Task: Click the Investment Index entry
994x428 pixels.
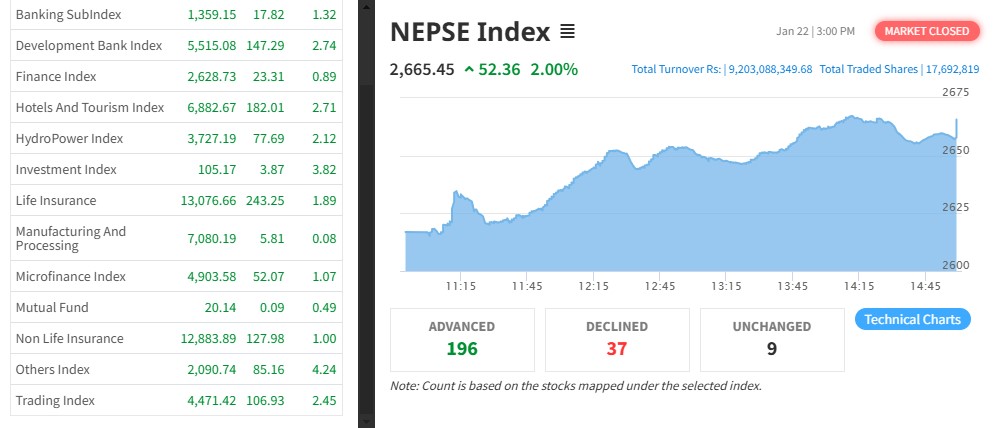Action: point(66,169)
